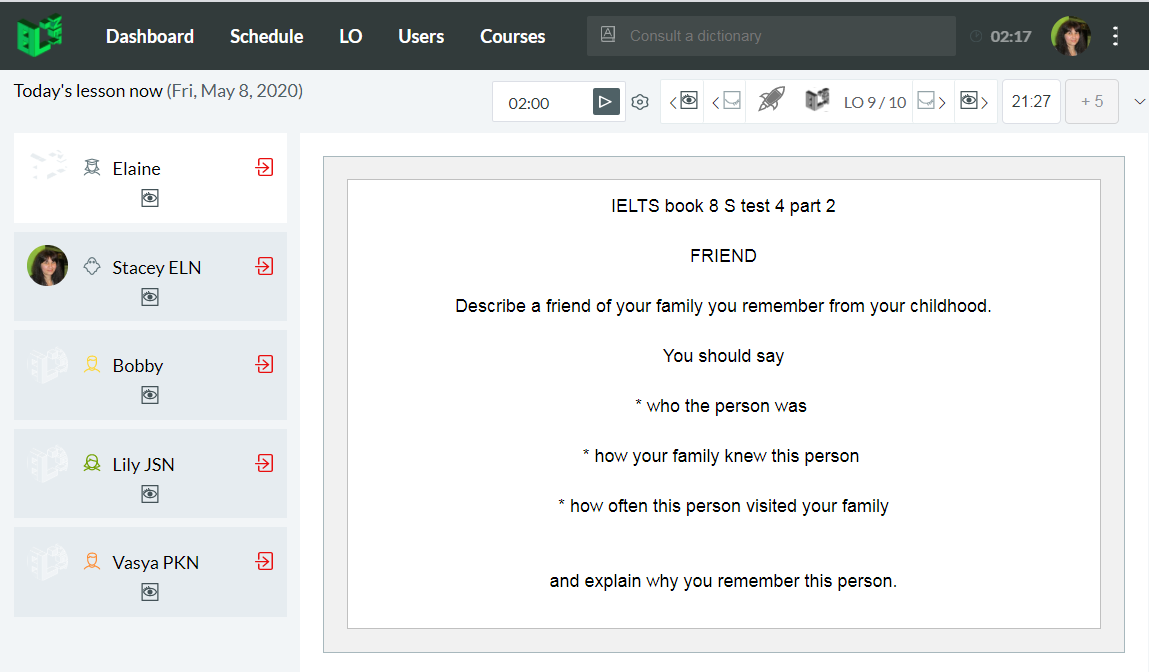Click 'how often this person visited your family'
The image size is (1153, 672).
[724, 506]
